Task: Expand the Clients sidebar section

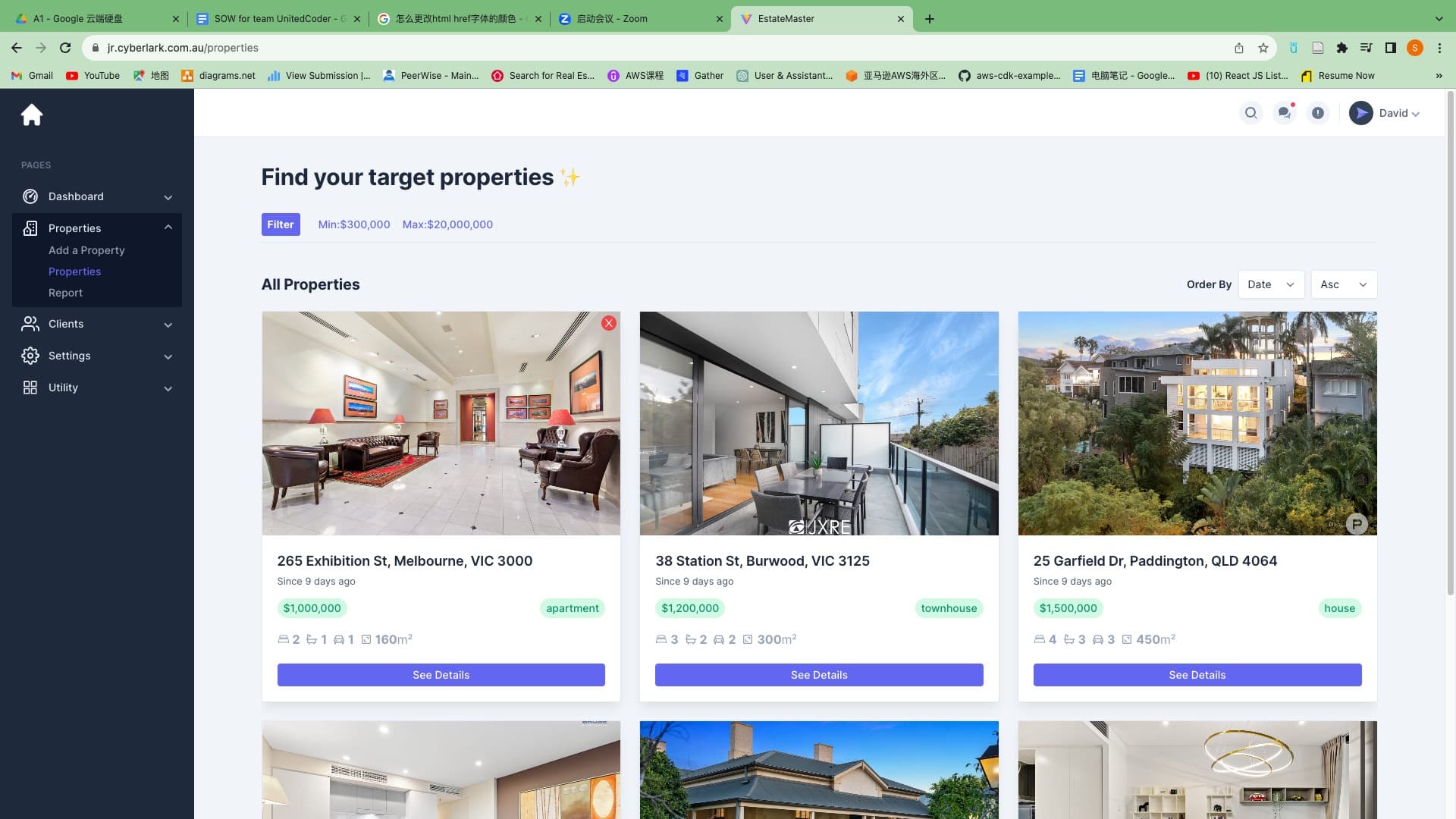Action: point(168,324)
